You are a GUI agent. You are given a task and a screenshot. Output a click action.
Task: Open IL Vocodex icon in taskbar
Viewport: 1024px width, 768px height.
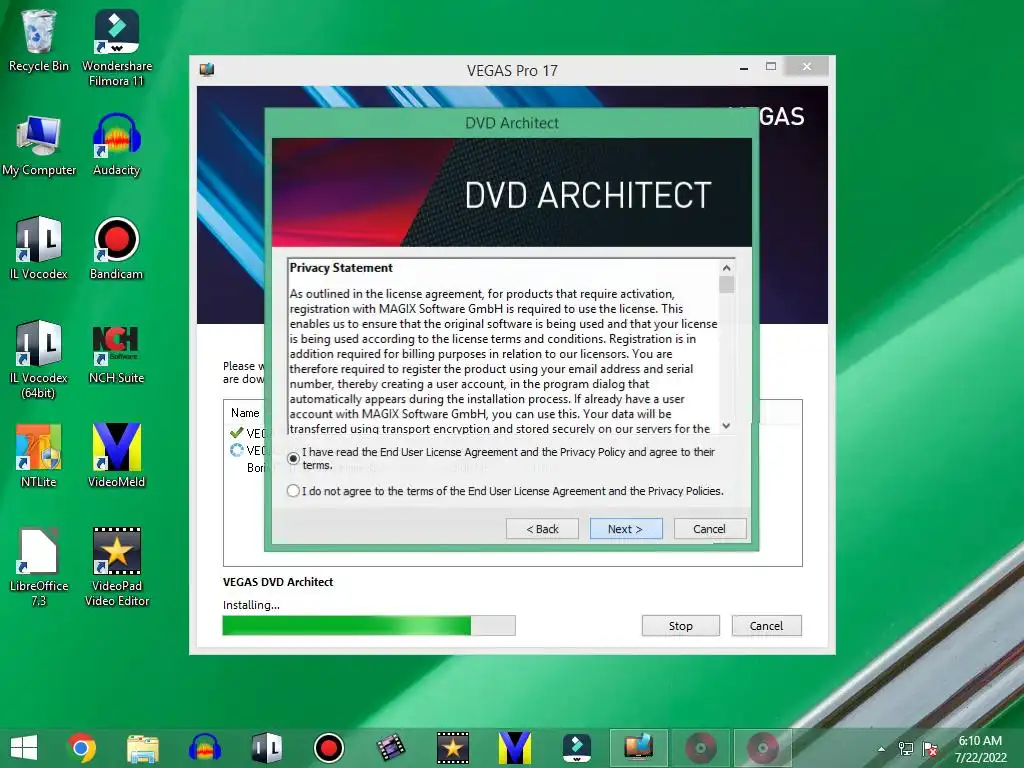click(266, 748)
